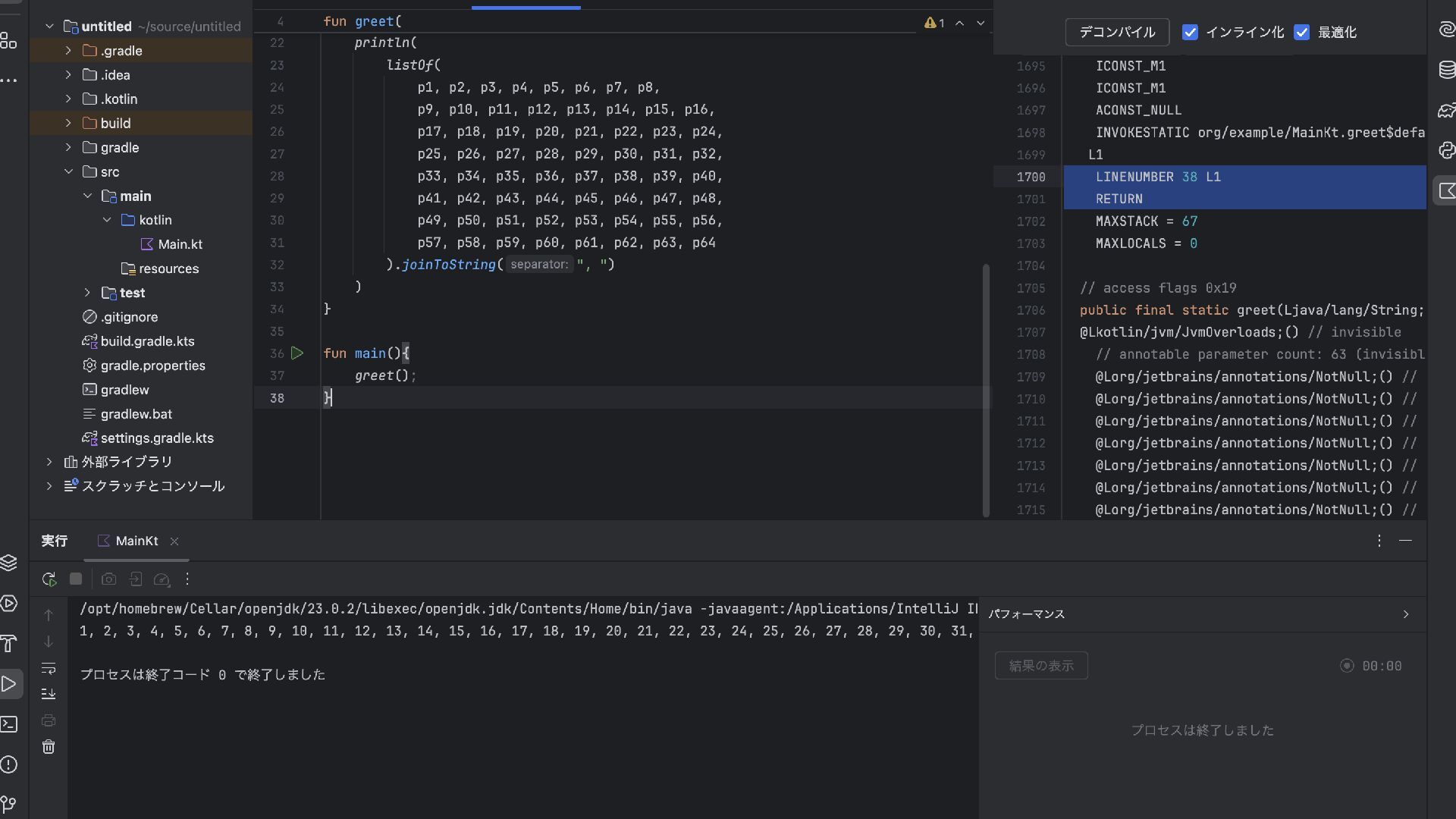Toggle the 最適化 checkbox
The width and height of the screenshot is (1456, 819).
click(1302, 33)
